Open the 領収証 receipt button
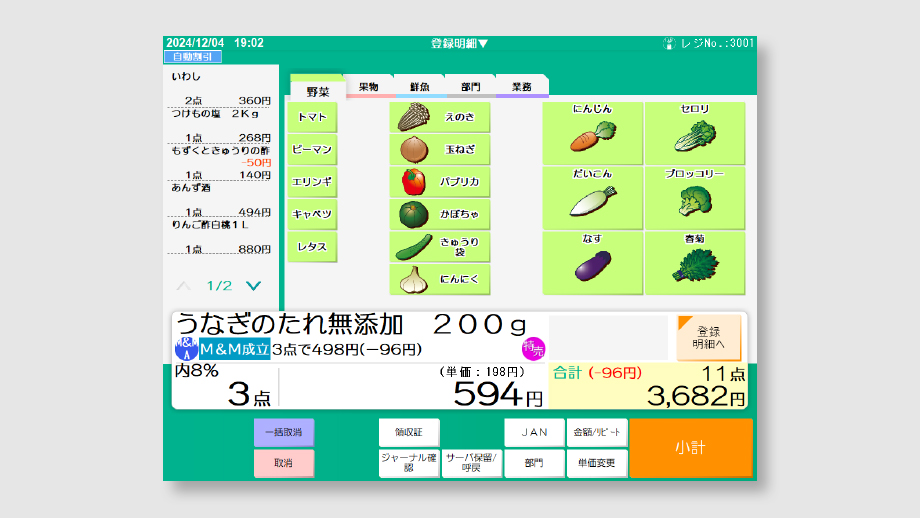Image resolution: width=920 pixels, height=518 pixels. click(409, 432)
